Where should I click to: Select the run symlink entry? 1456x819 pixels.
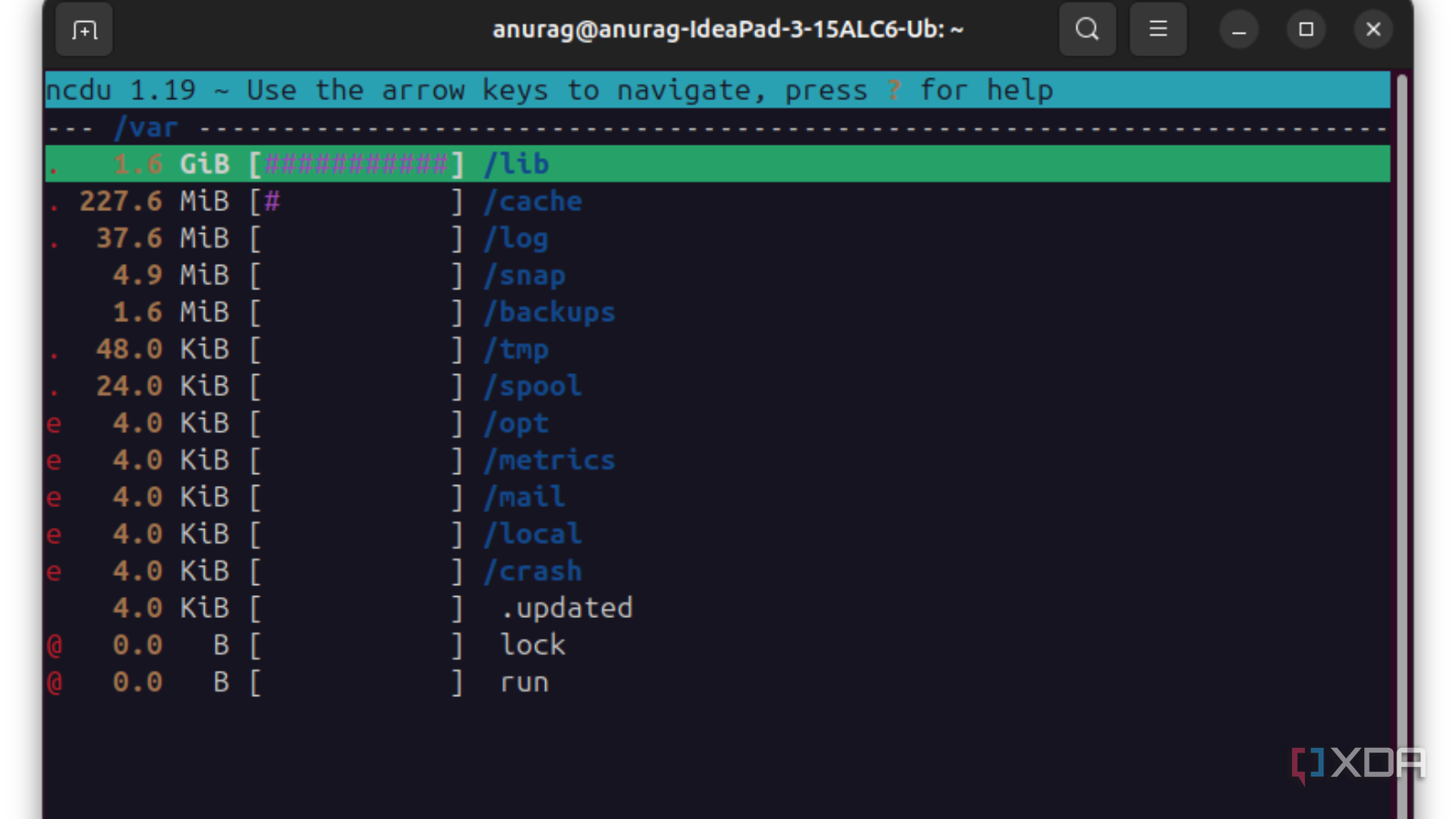click(524, 682)
